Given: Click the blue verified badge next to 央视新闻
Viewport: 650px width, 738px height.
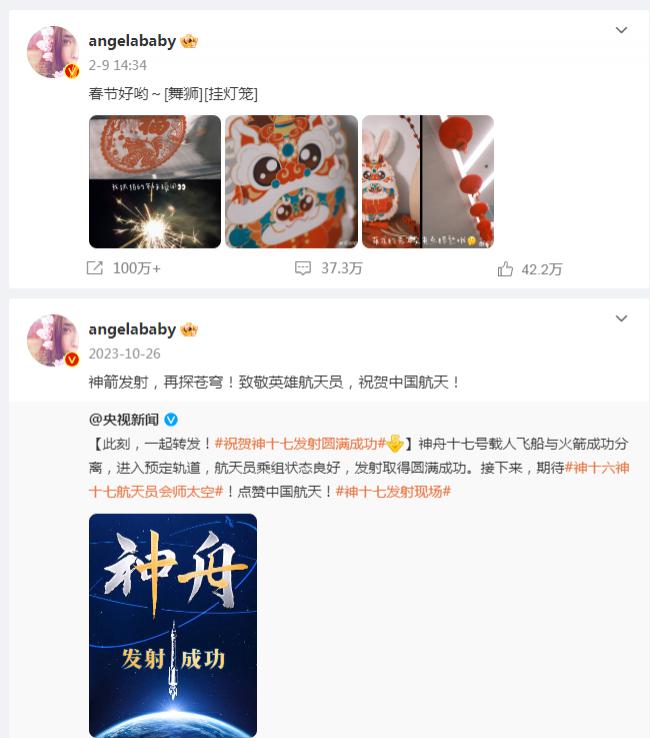Looking at the screenshot, I should tap(171, 419).
